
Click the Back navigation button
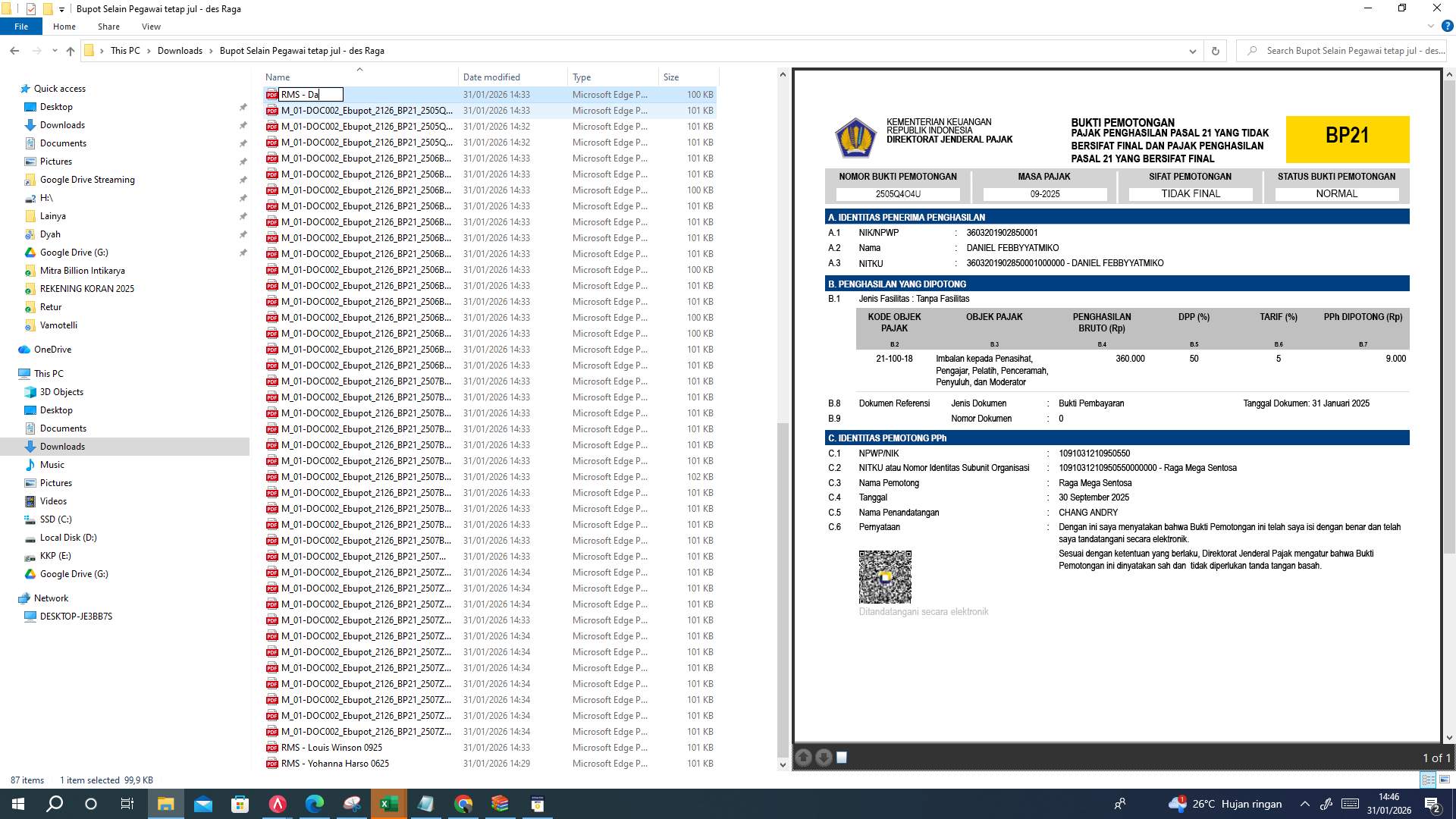14,51
